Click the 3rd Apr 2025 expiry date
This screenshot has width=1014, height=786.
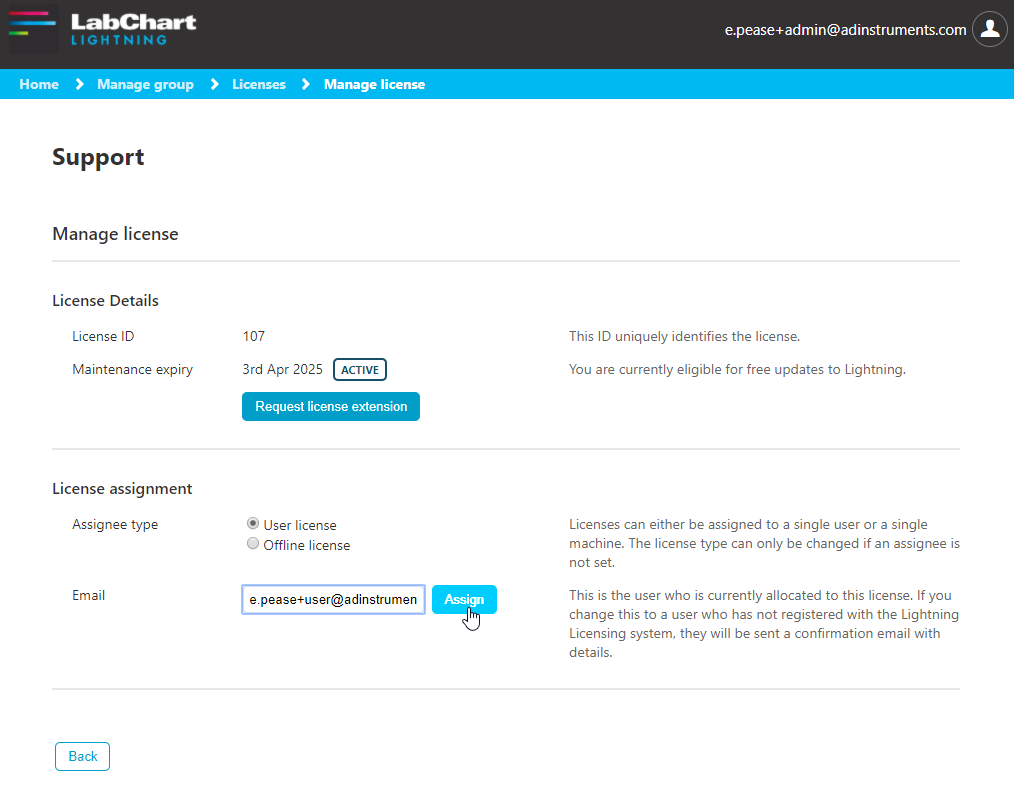282,370
